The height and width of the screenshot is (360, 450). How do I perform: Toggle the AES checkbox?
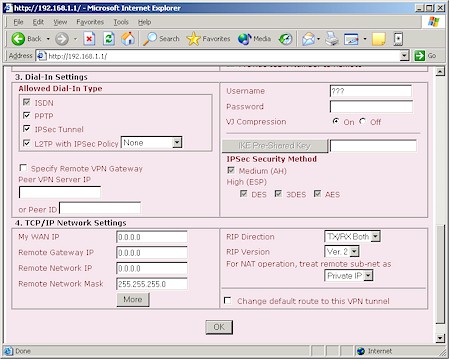tap(317, 193)
